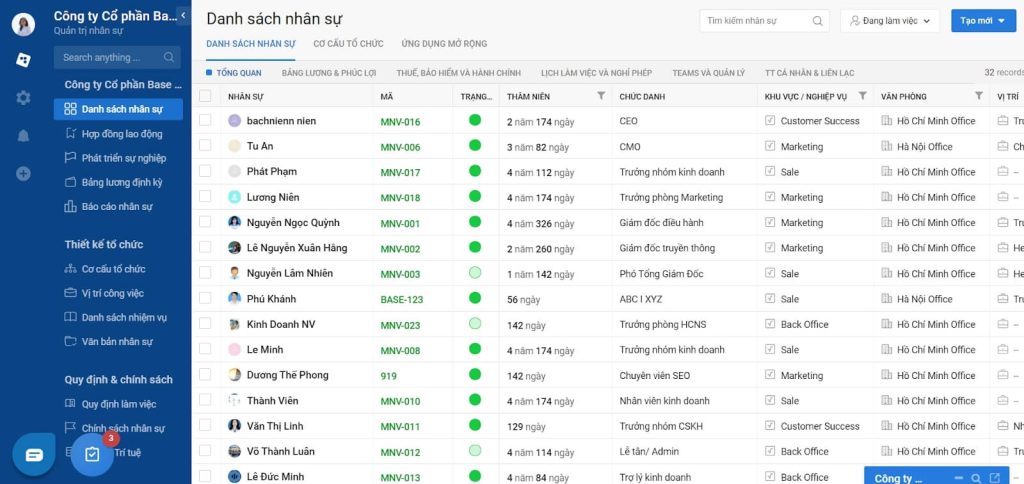Pop out the Công ty chat widget
Viewport: 1024px width, 484px height.
point(995,478)
